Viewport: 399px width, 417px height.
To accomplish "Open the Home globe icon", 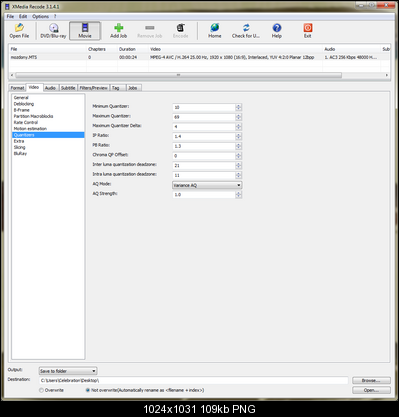I will tap(215, 31).
